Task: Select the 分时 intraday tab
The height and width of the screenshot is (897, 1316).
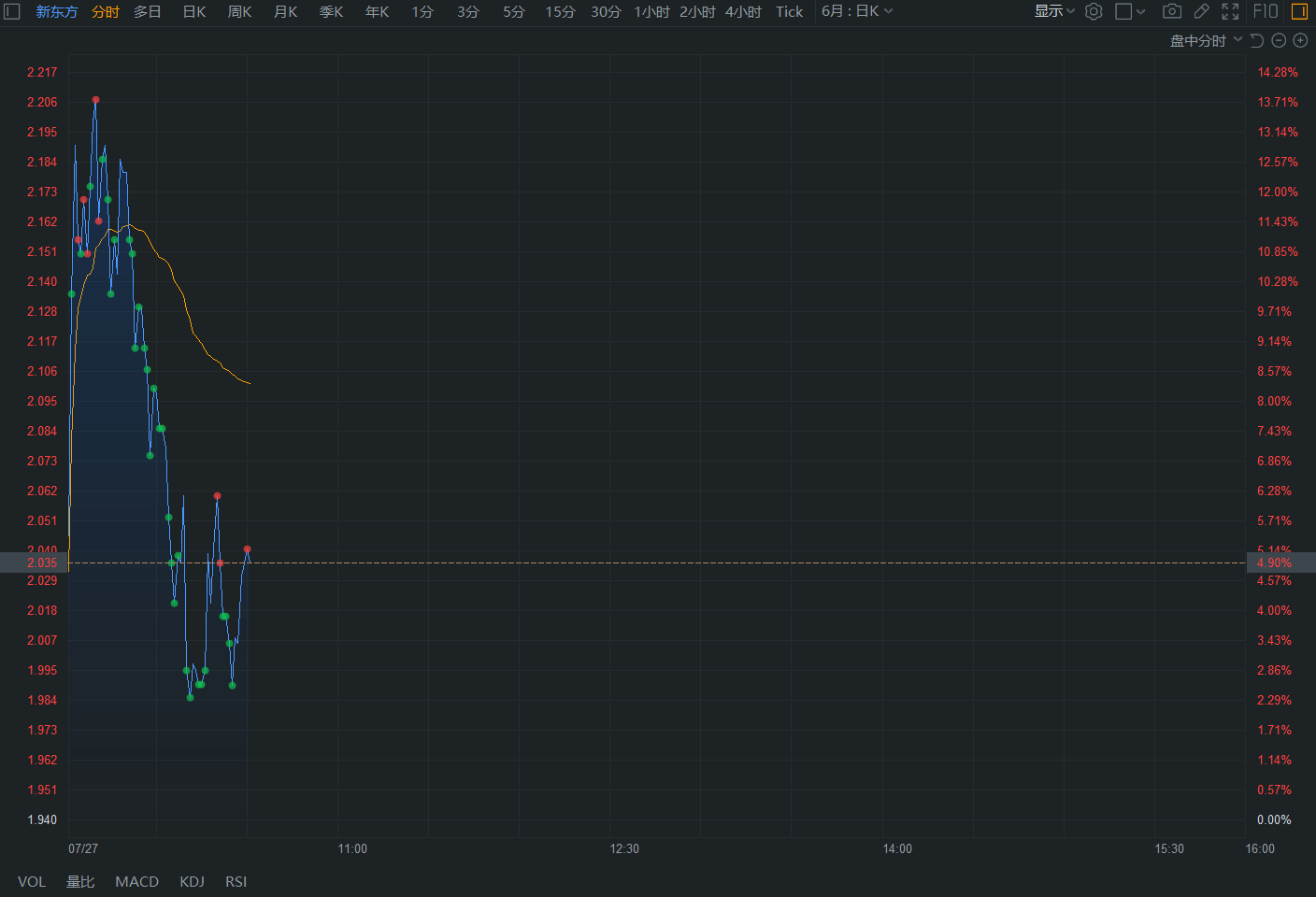Action: pyautogui.click(x=106, y=12)
